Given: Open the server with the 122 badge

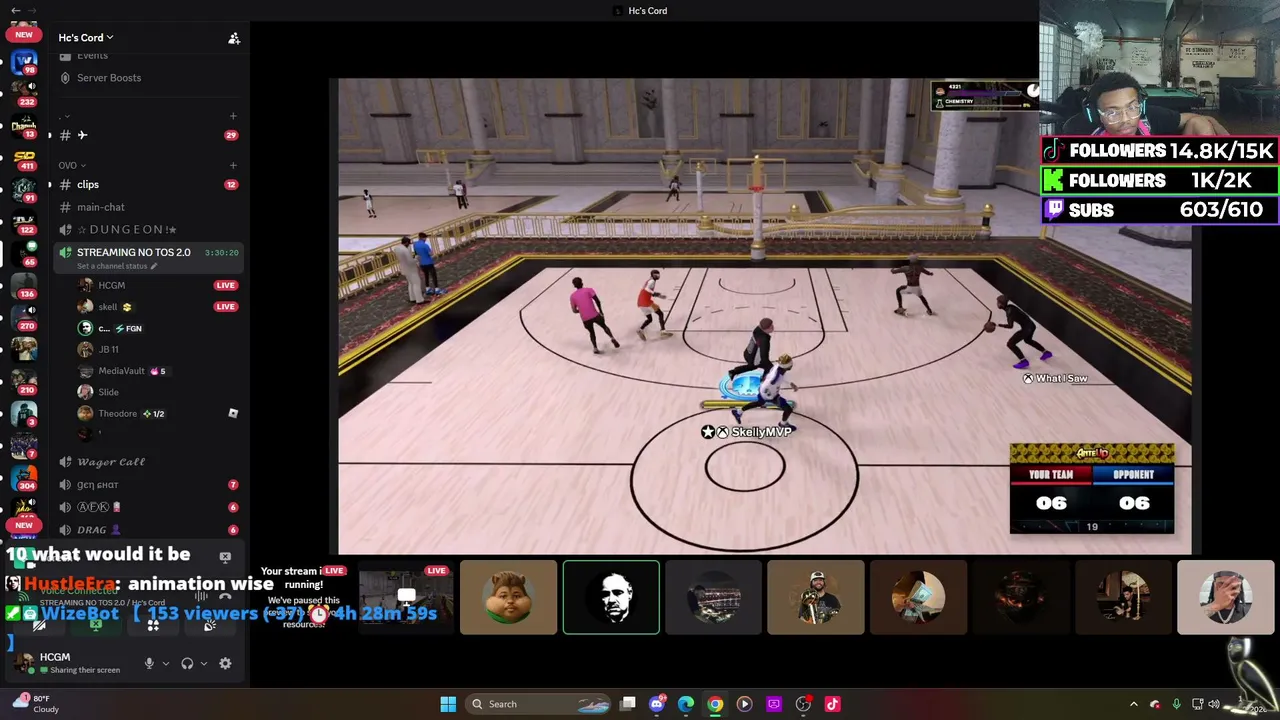Looking at the screenshot, I should [x=24, y=222].
